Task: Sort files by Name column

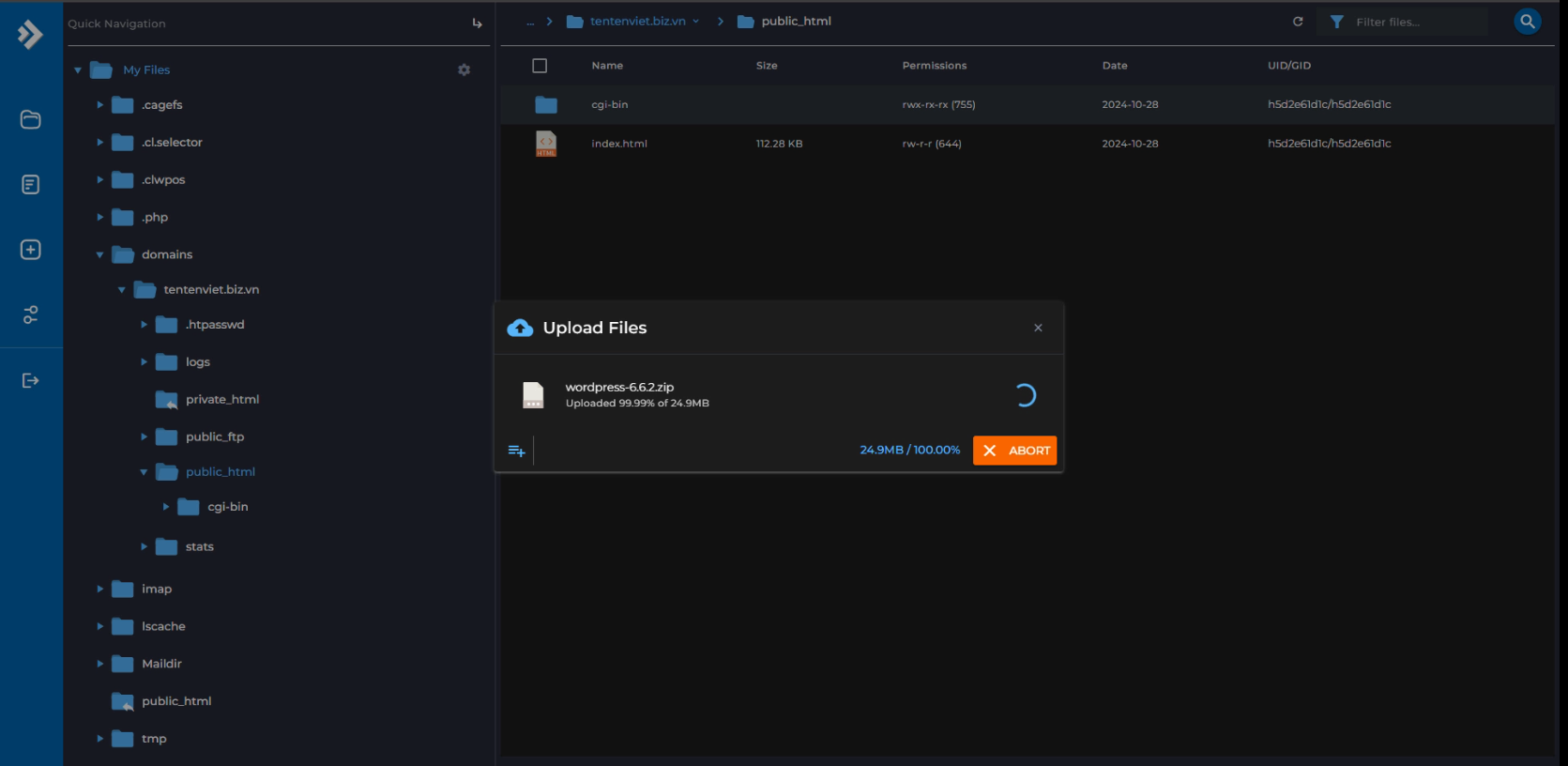Action: [607, 66]
